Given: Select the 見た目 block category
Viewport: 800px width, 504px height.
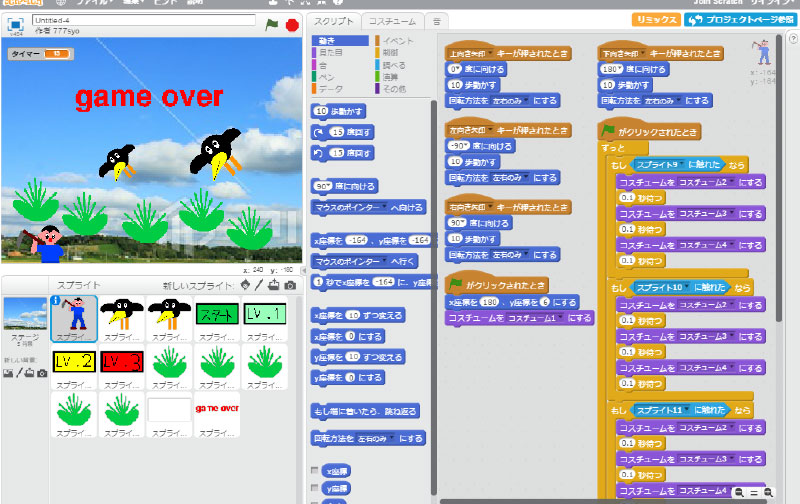Looking at the screenshot, I should (331, 53).
